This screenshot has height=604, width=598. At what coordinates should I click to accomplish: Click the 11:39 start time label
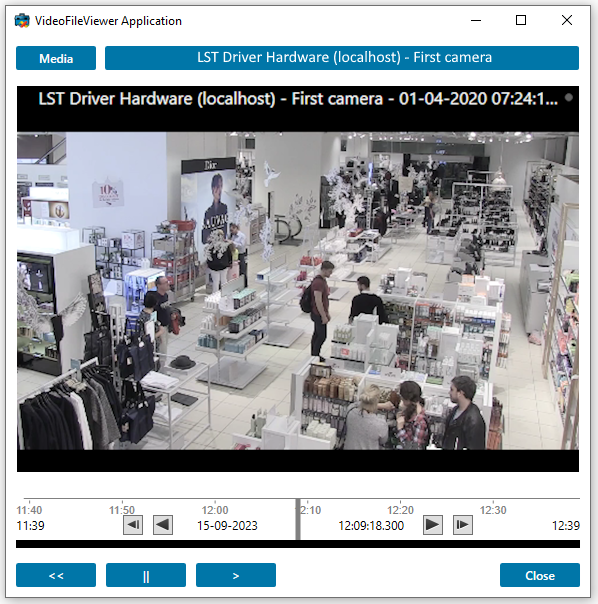30,526
